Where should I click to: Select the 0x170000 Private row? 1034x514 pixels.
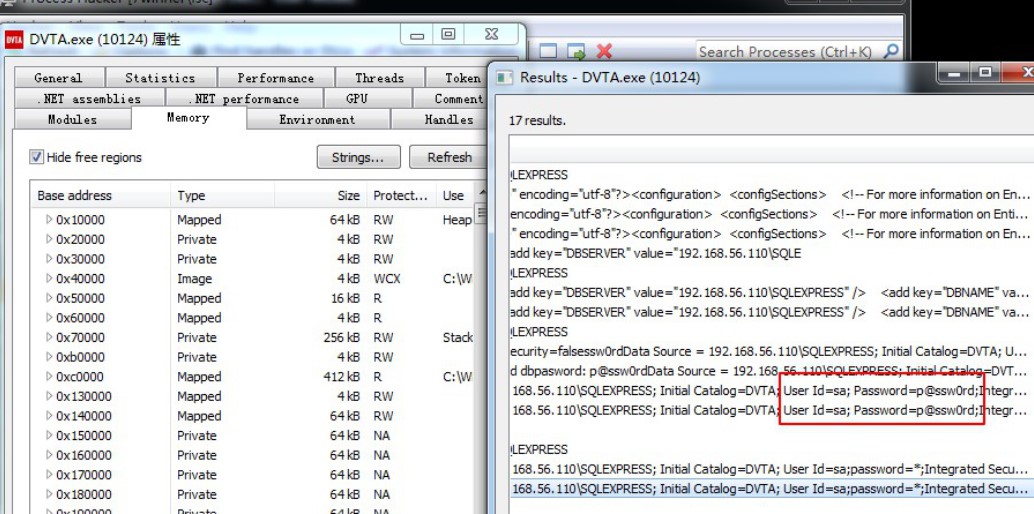[x=254, y=474]
